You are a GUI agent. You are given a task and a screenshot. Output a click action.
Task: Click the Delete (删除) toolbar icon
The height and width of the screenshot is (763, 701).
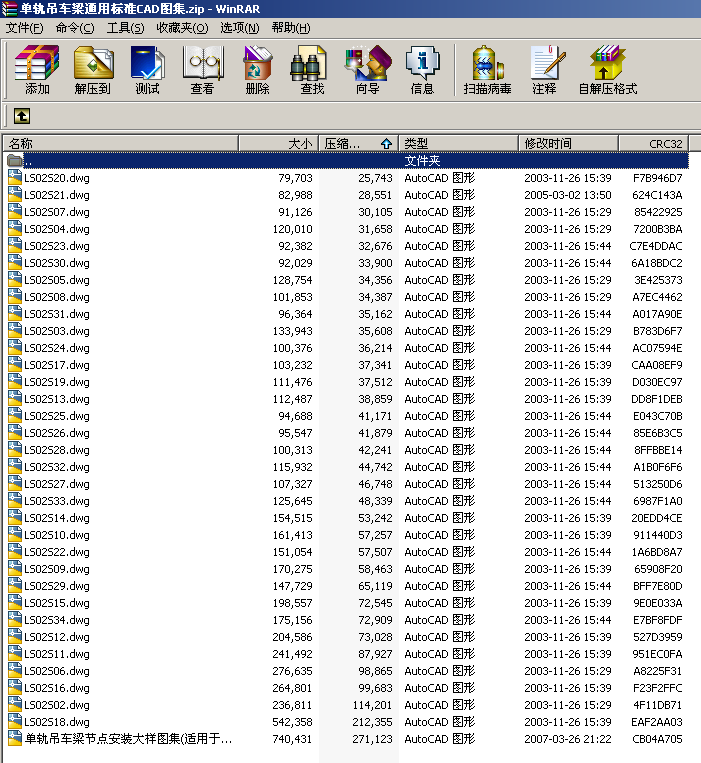(257, 70)
